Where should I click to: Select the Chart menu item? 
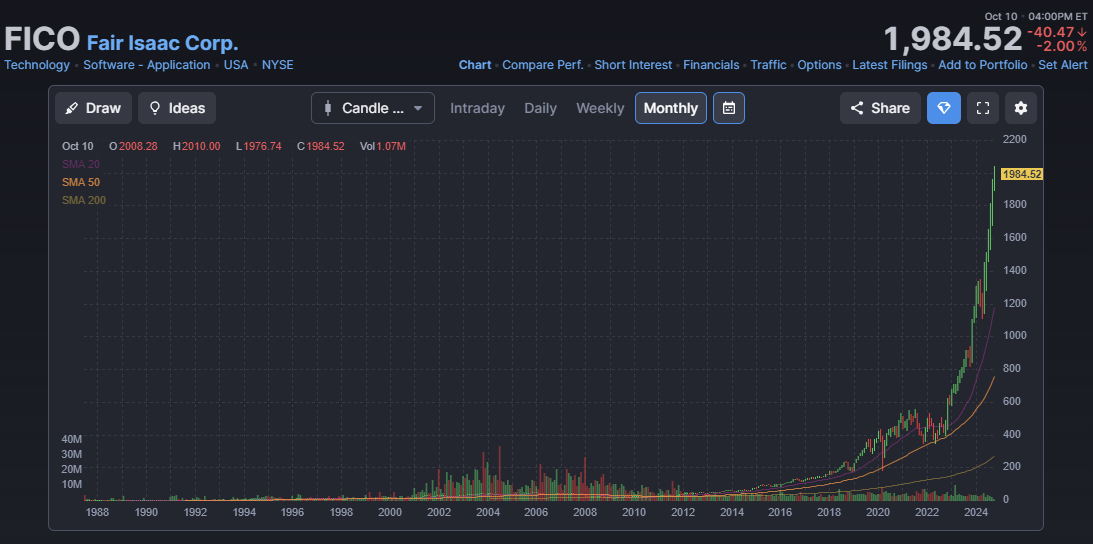[475, 65]
